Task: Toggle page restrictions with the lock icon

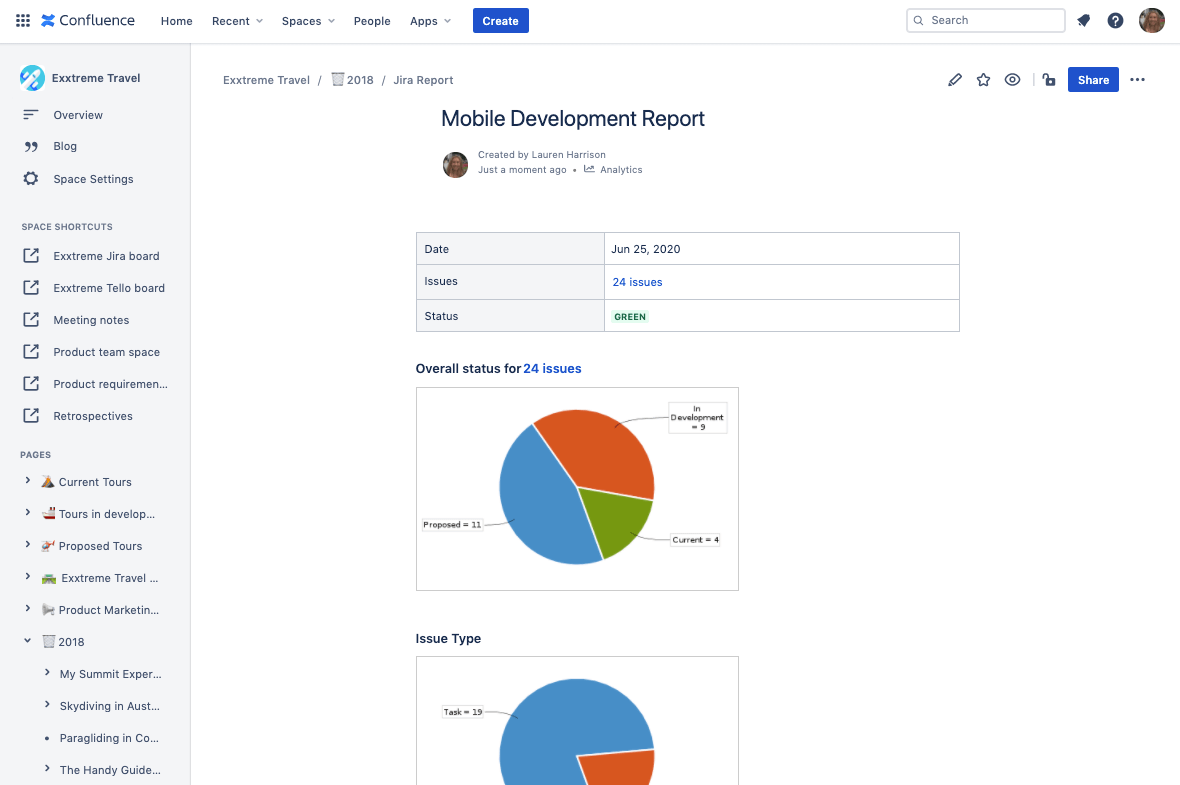Action: [1048, 80]
